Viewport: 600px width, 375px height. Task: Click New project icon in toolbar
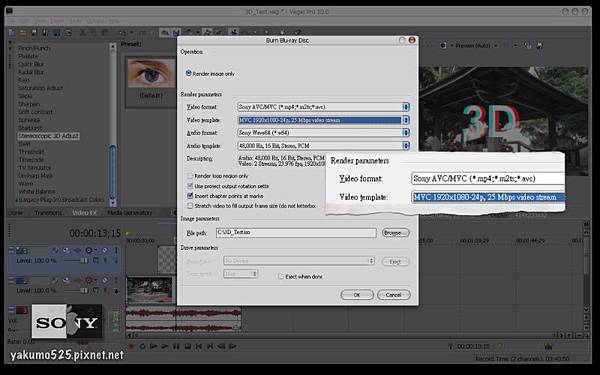(12, 33)
